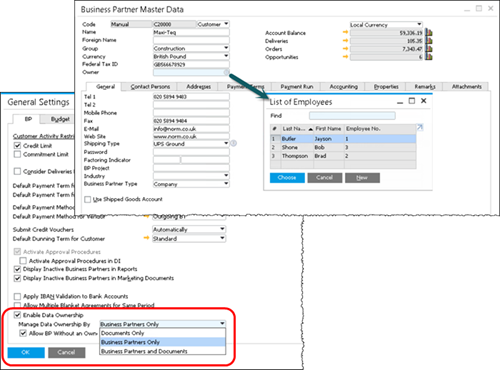Toggle Commitment Limit checkbox
The image size is (500, 370).
click(x=17, y=154)
